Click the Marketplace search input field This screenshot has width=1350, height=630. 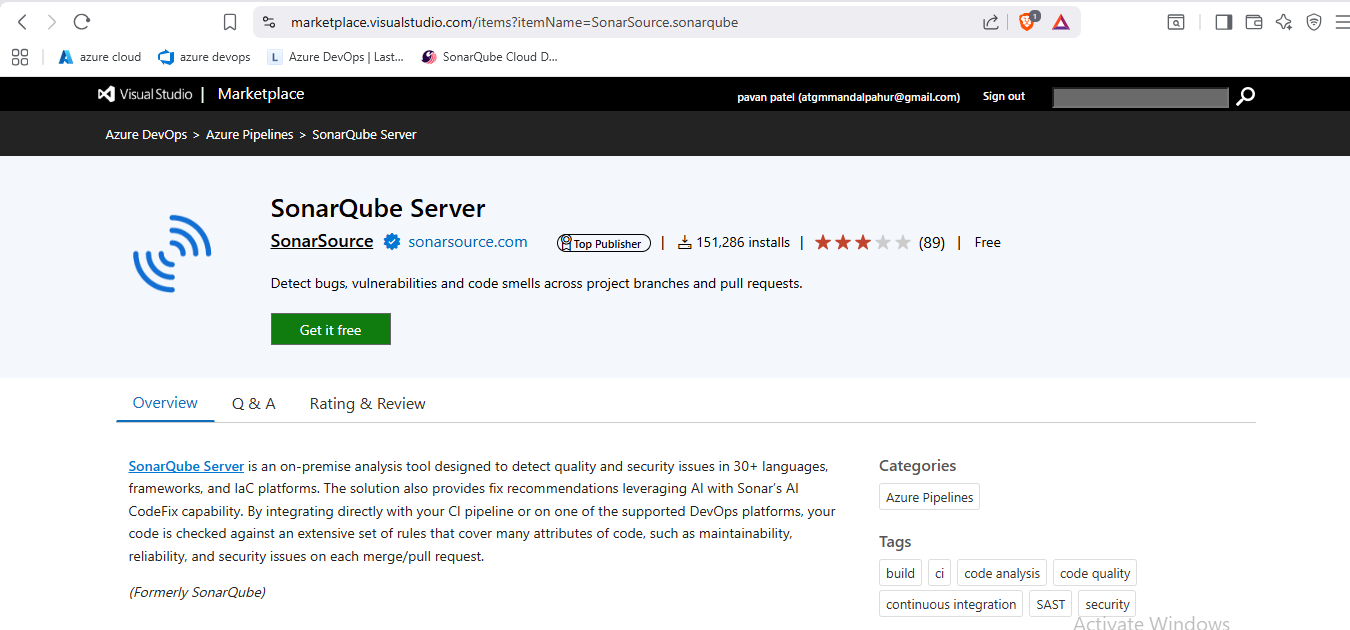click(1140, 97)
